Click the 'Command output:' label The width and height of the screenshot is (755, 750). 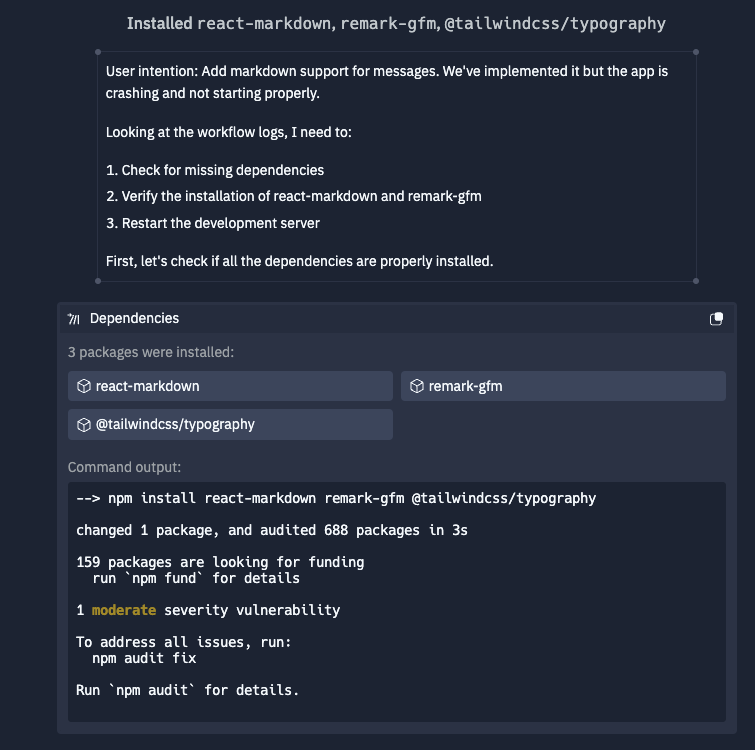pyautogui.click(x=124, y=467)
